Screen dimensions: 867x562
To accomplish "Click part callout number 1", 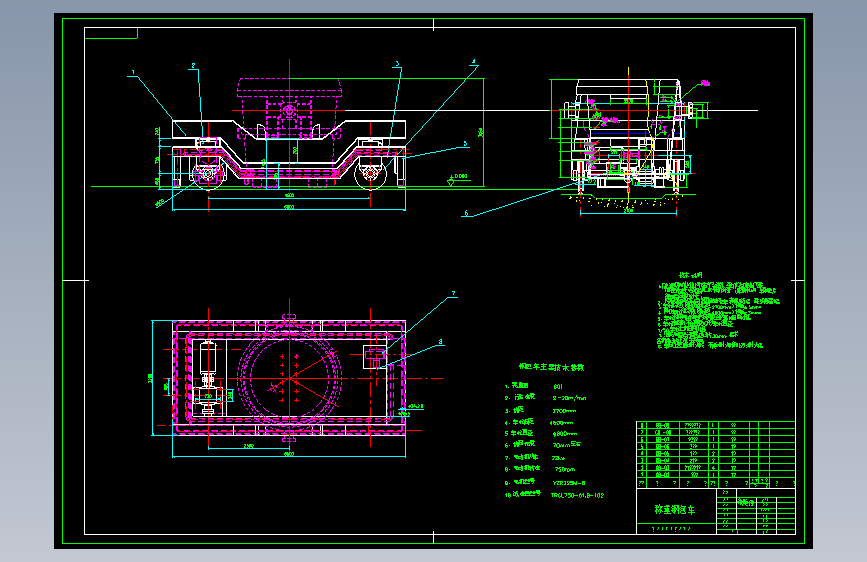I will [133, 72].
